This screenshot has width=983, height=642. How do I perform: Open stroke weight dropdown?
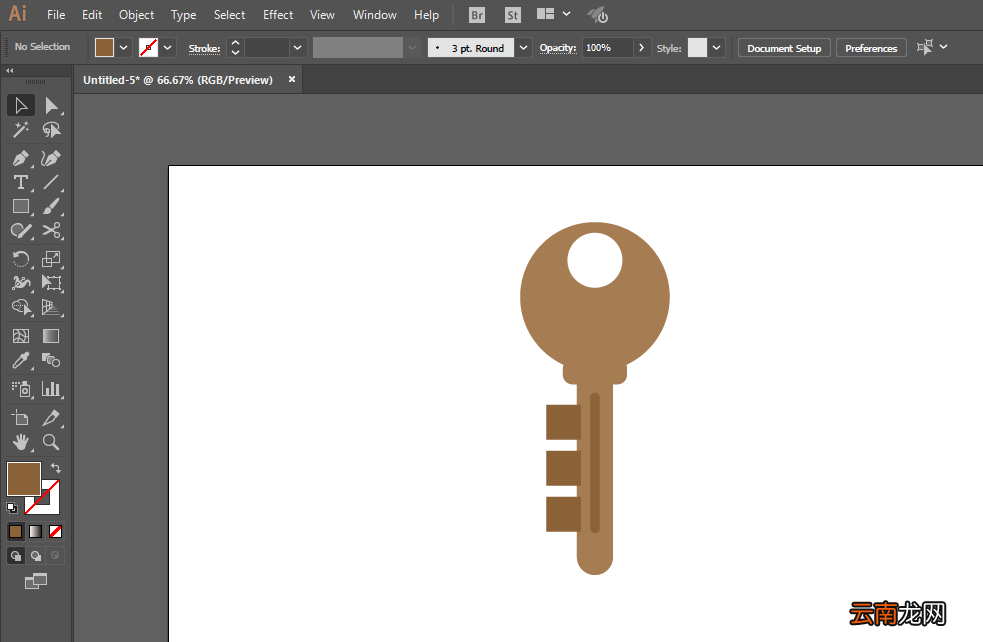pos(298,48)
